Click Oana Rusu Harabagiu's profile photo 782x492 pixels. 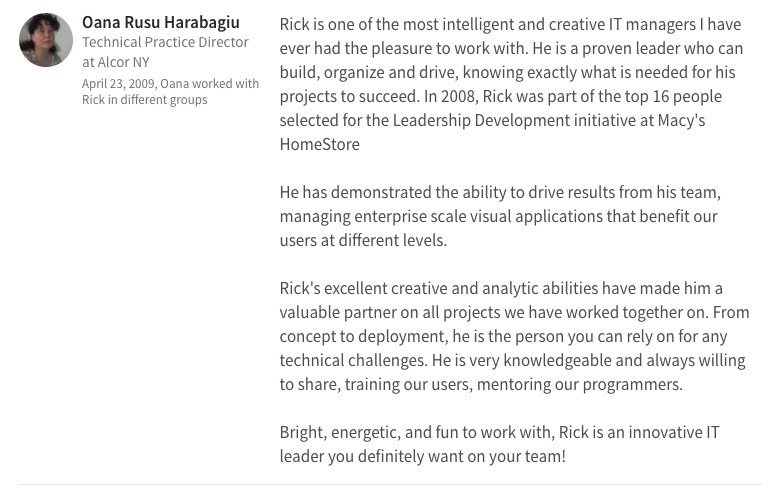click(46, 40)
